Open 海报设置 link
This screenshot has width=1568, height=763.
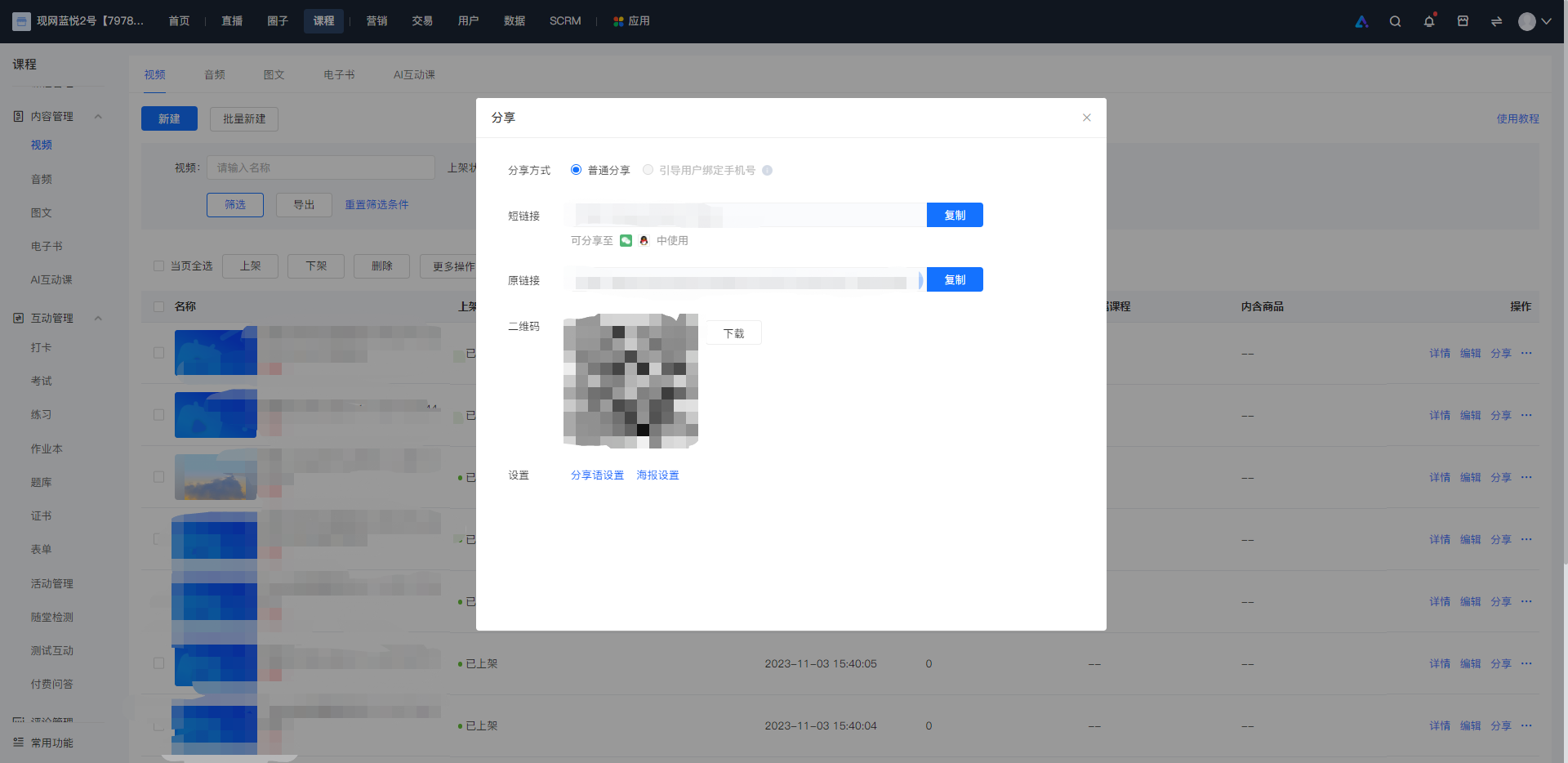pos(657,475)
